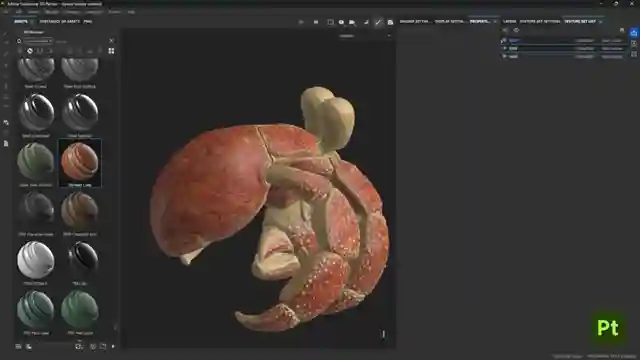The width and height of the screenshot is (640, 360).
Task: Select the white glossy material thumbnail
Action: [x=36, y=260]
